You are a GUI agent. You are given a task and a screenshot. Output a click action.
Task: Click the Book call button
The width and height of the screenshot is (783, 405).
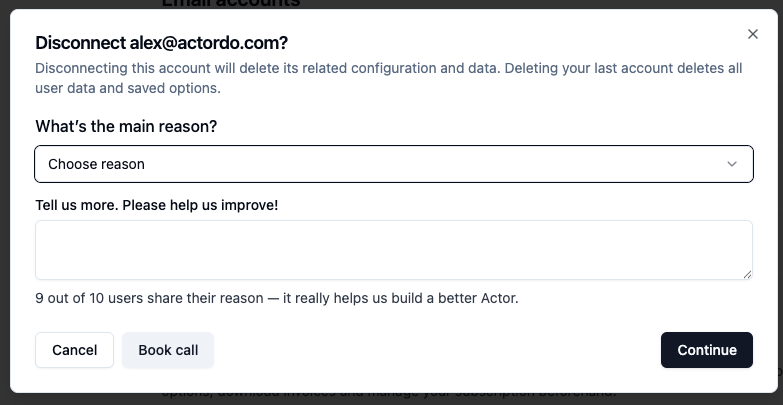point(168,350)
